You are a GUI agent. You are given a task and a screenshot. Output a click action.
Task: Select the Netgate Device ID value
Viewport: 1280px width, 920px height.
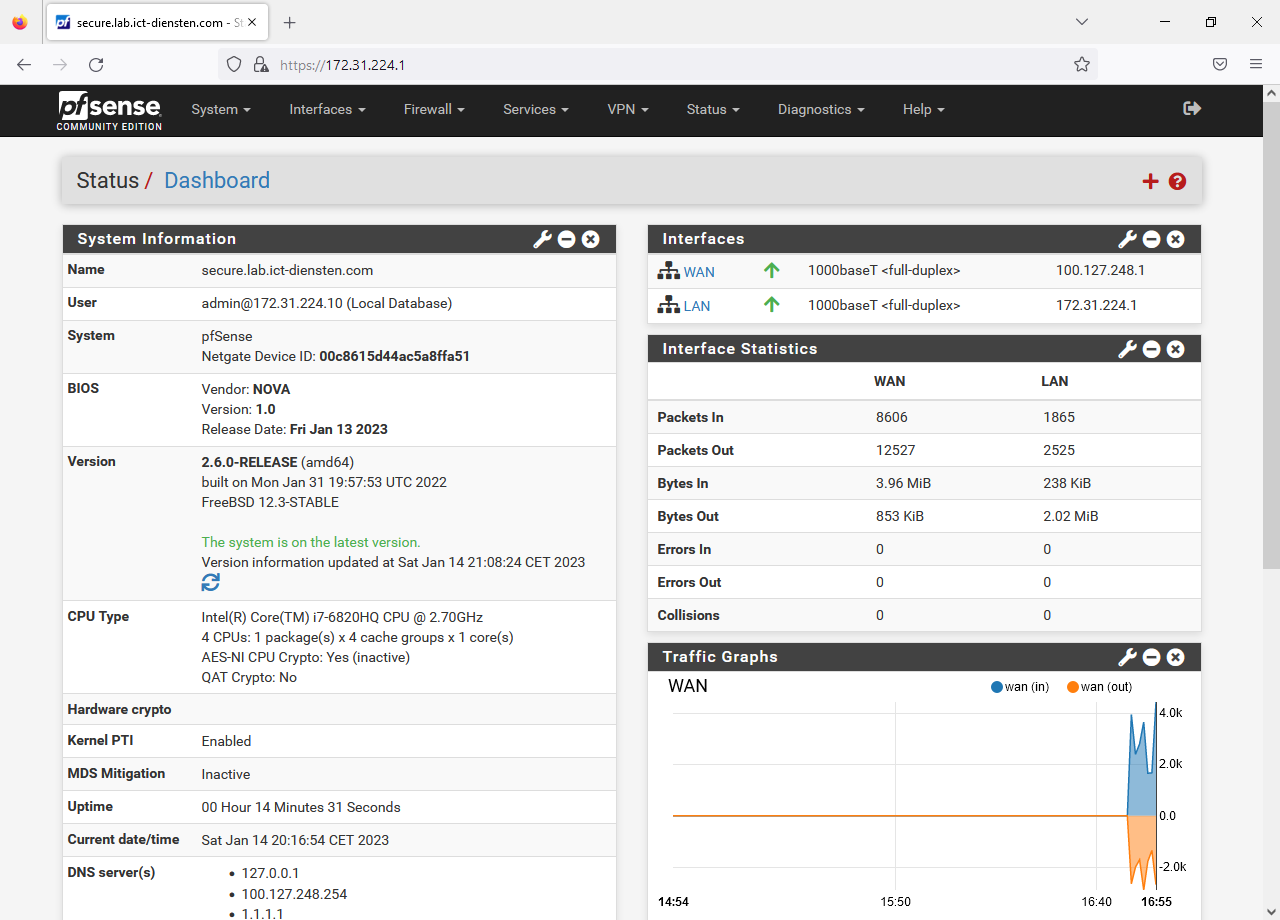pos(394,356)
